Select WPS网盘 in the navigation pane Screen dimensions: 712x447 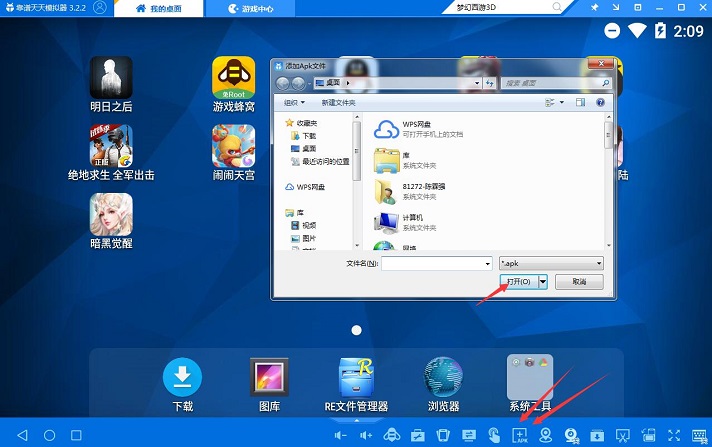click(x=305, y=187)
